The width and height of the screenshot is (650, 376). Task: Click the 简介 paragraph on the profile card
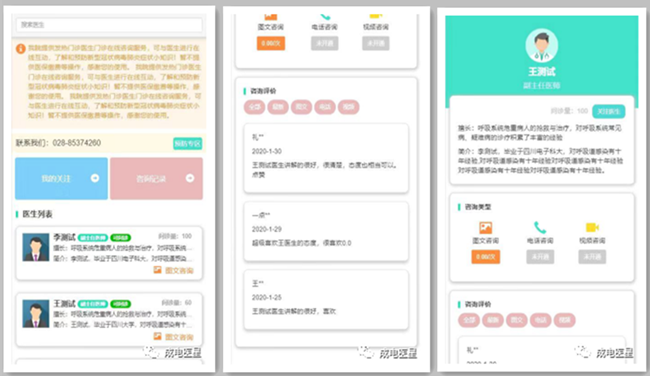tap(540, 161)
